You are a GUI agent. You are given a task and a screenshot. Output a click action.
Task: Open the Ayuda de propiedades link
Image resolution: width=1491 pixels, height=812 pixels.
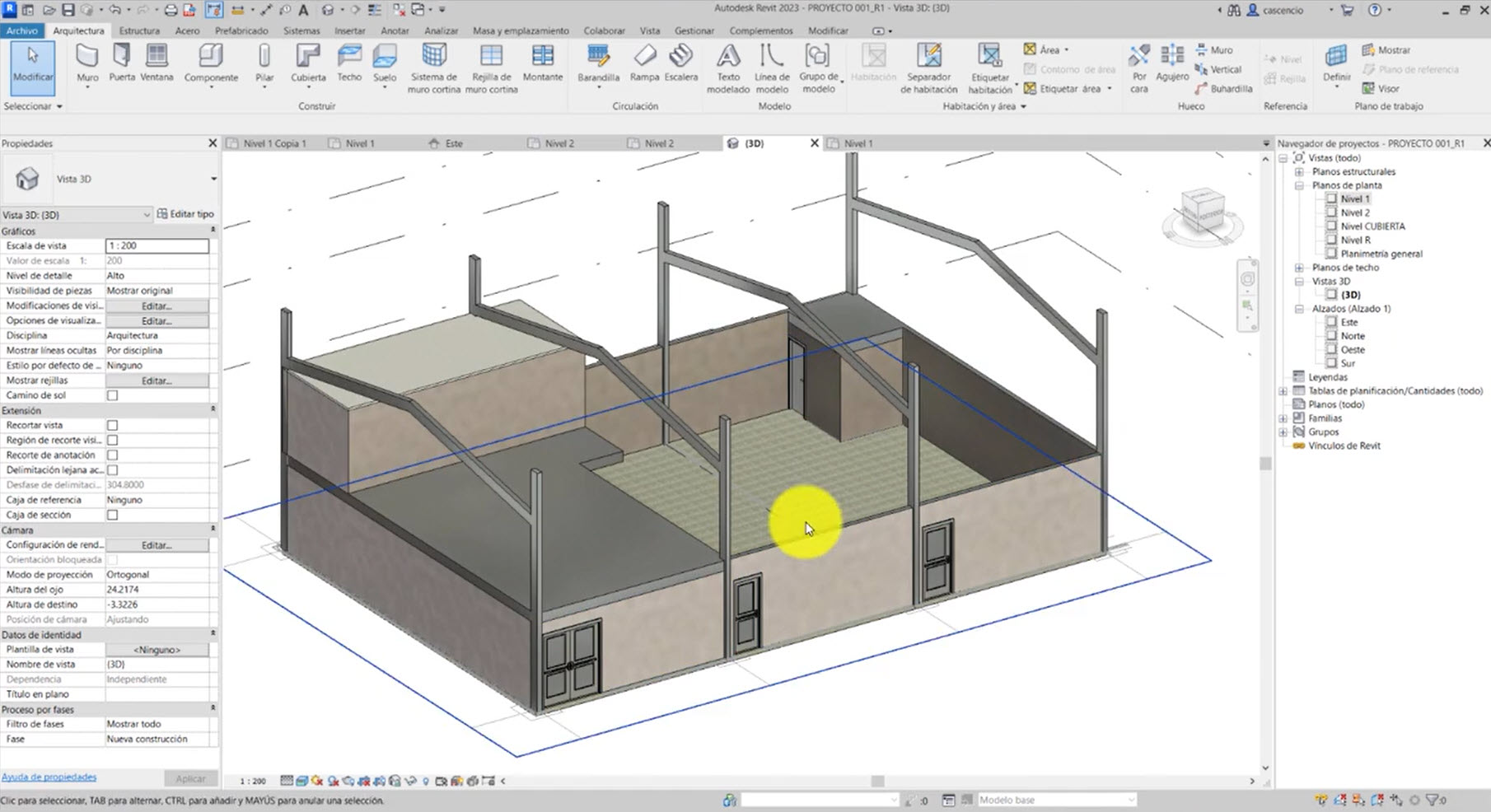49,777
